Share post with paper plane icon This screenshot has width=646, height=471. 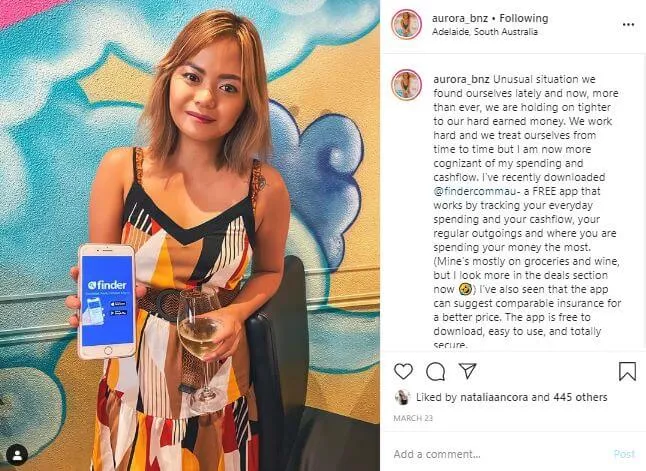click(468, 371)
